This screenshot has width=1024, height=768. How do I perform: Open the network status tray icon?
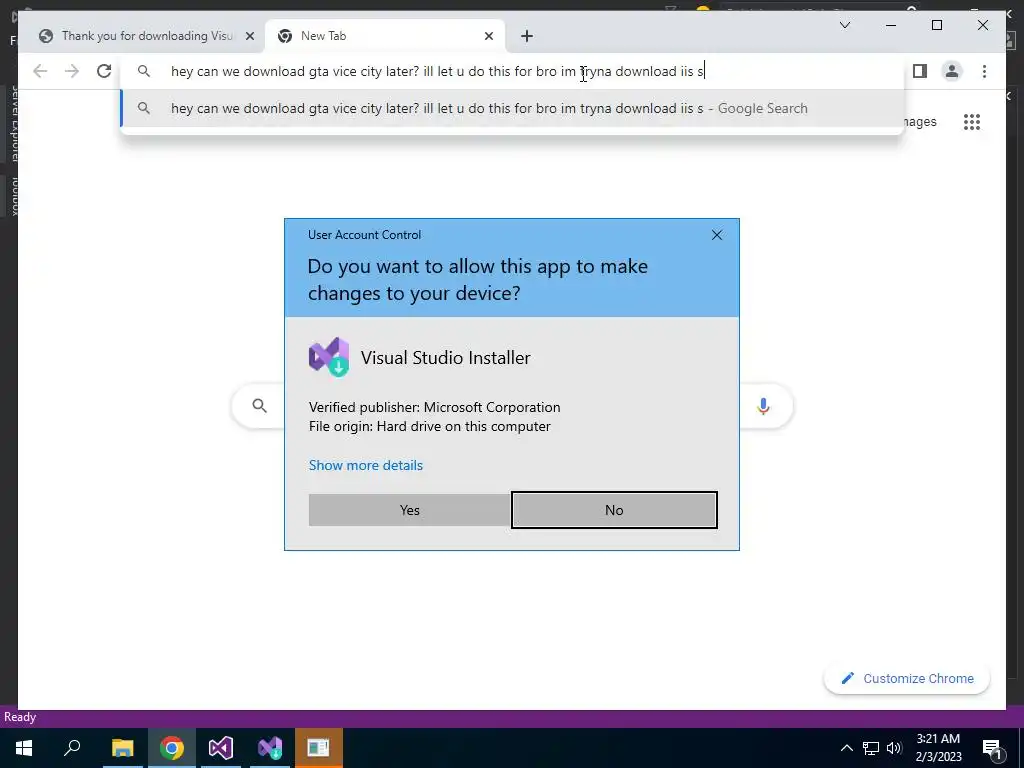[870, 748]
